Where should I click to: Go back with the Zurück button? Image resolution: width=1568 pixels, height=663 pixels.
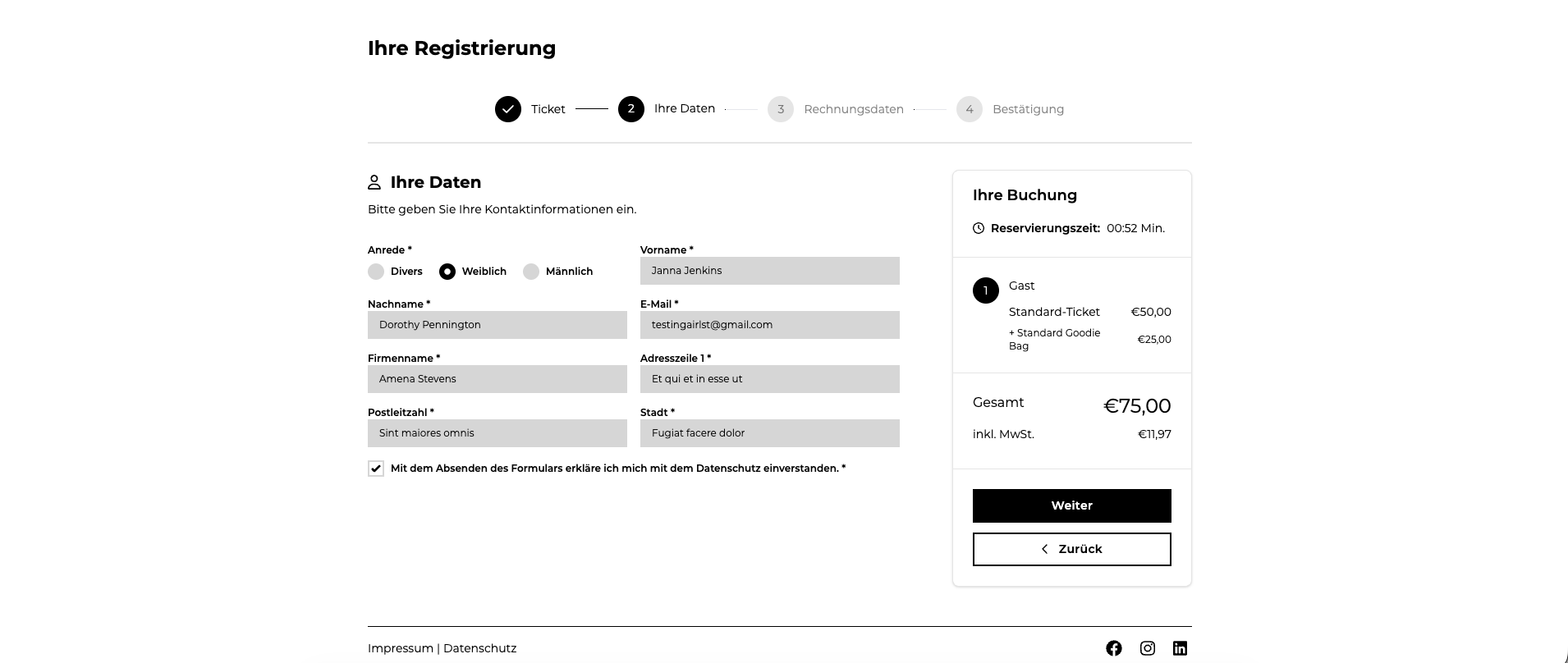coord(1071,549)
